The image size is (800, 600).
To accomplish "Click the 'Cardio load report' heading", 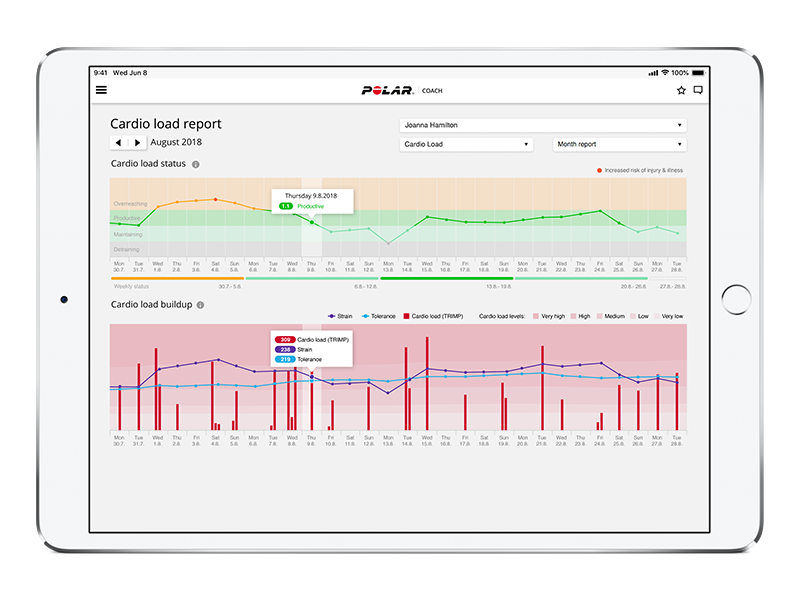I will coord(166,124).
